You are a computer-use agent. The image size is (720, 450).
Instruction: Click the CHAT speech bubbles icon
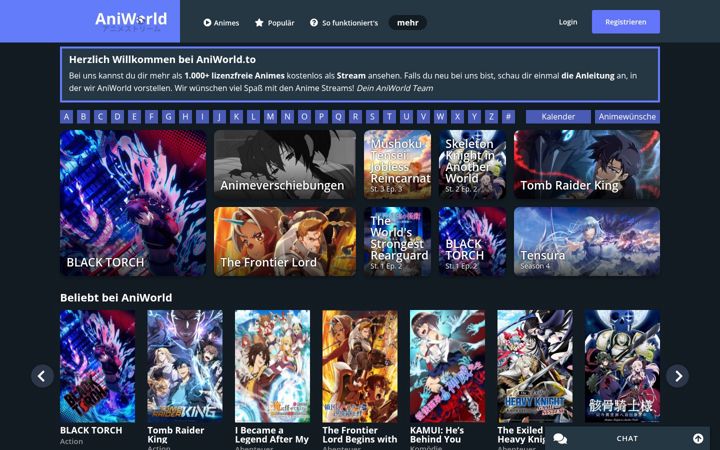coord(560,439)
